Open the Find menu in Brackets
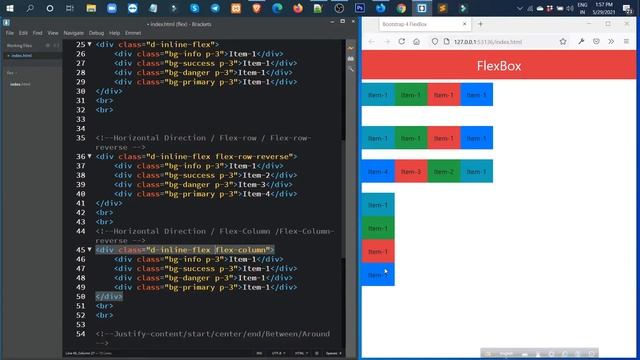640x360 pixels. [x=38, y=33]
